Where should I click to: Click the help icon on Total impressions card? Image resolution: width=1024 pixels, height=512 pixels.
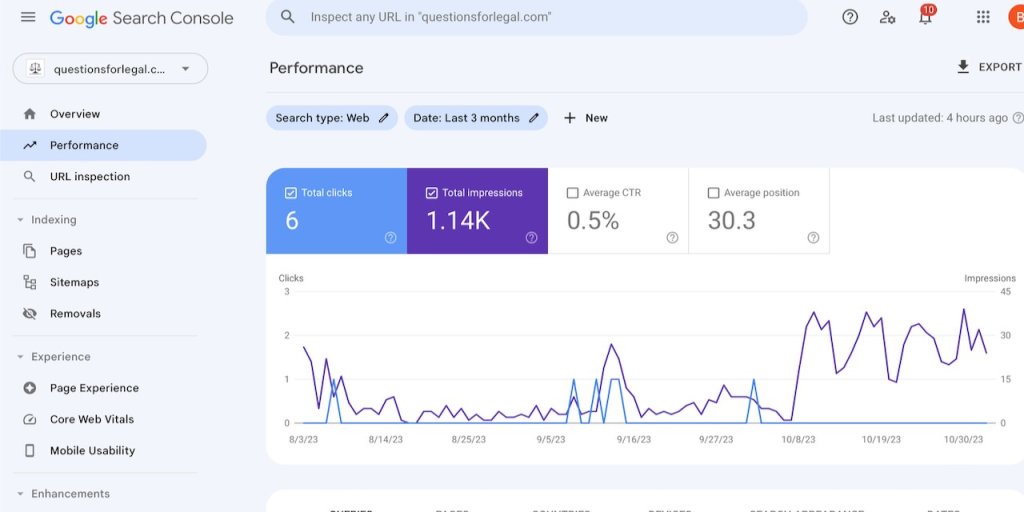click(x=532, y=238)
